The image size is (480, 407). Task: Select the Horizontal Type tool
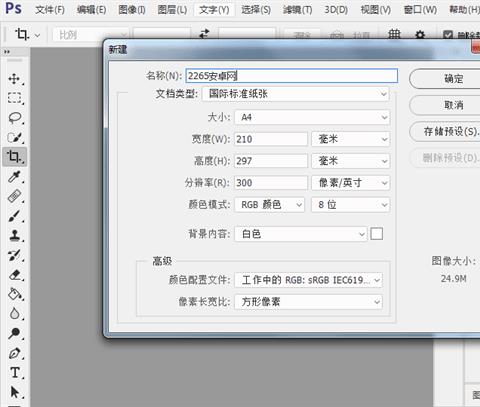[14, 372]
